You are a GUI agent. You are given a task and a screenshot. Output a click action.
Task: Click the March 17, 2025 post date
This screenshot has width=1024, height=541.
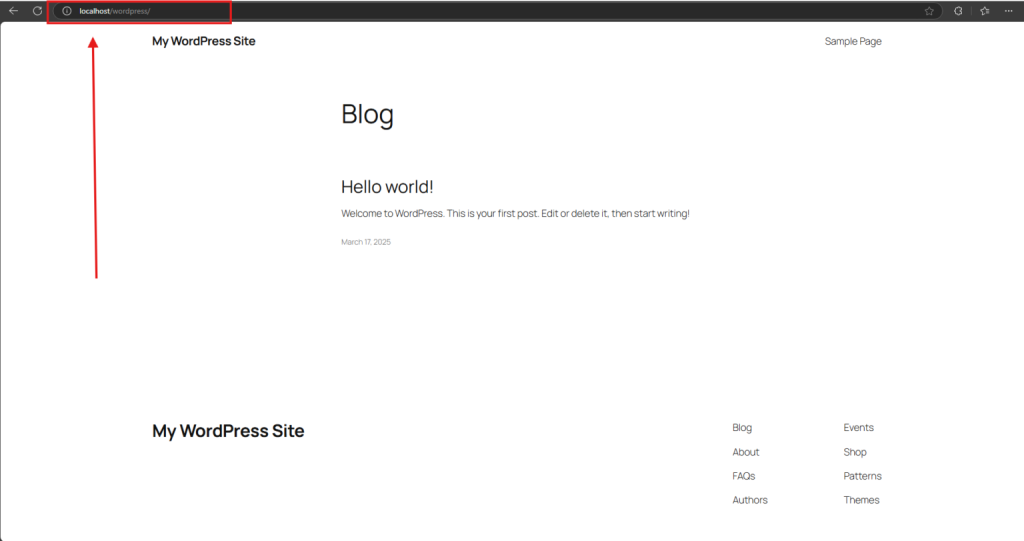365,242
